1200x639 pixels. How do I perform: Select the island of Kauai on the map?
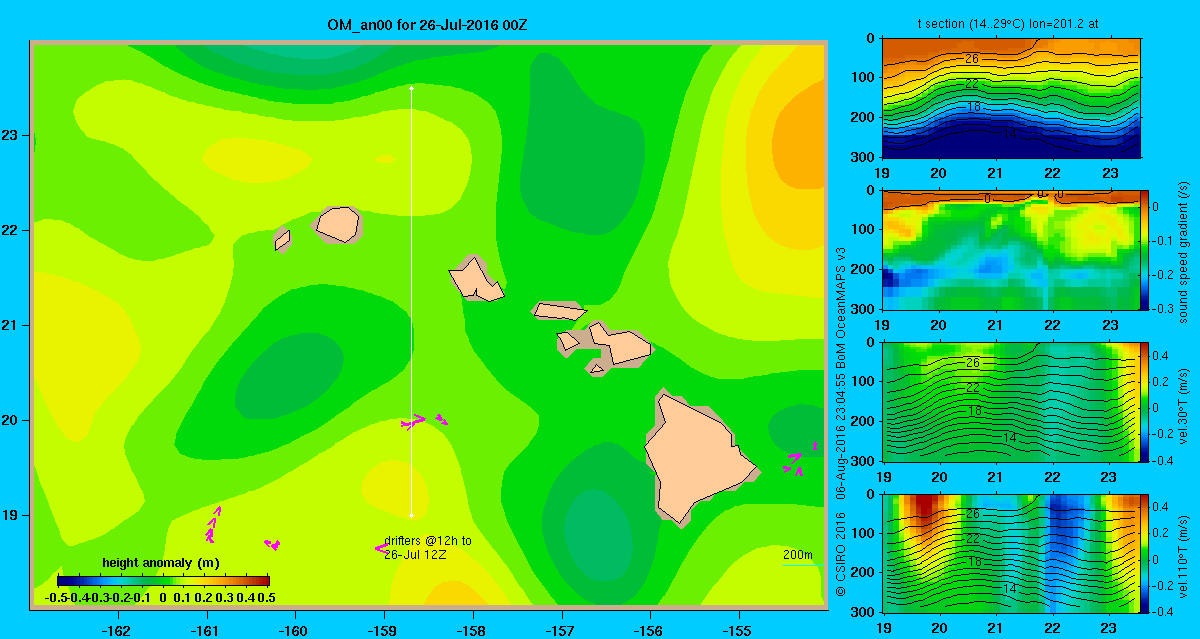(x=337, y=224)
